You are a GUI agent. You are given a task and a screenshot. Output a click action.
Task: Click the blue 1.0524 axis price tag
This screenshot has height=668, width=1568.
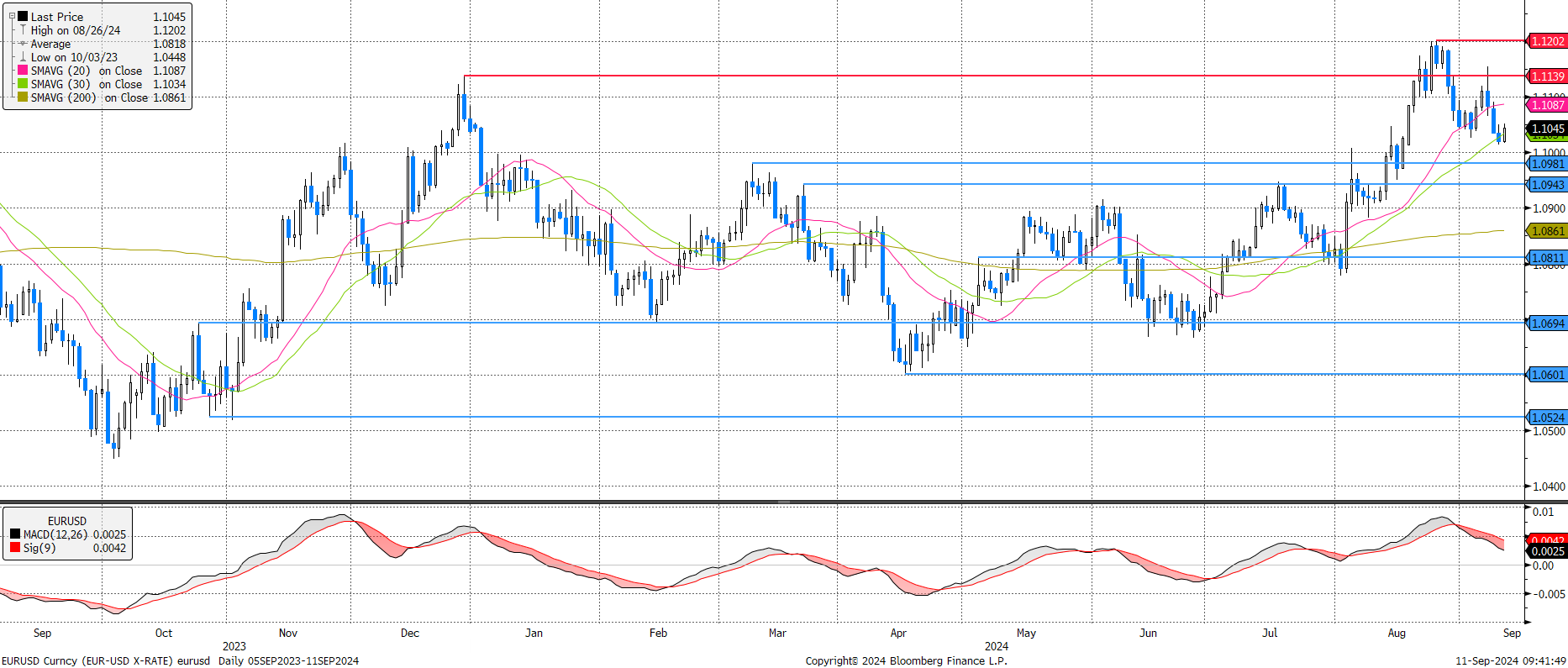pyautogui.click(x=1547, y=417)
